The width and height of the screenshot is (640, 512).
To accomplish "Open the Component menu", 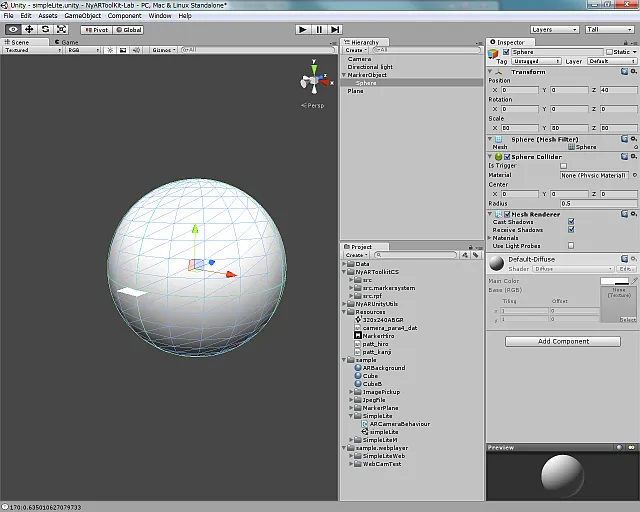I will pos(124,16).
